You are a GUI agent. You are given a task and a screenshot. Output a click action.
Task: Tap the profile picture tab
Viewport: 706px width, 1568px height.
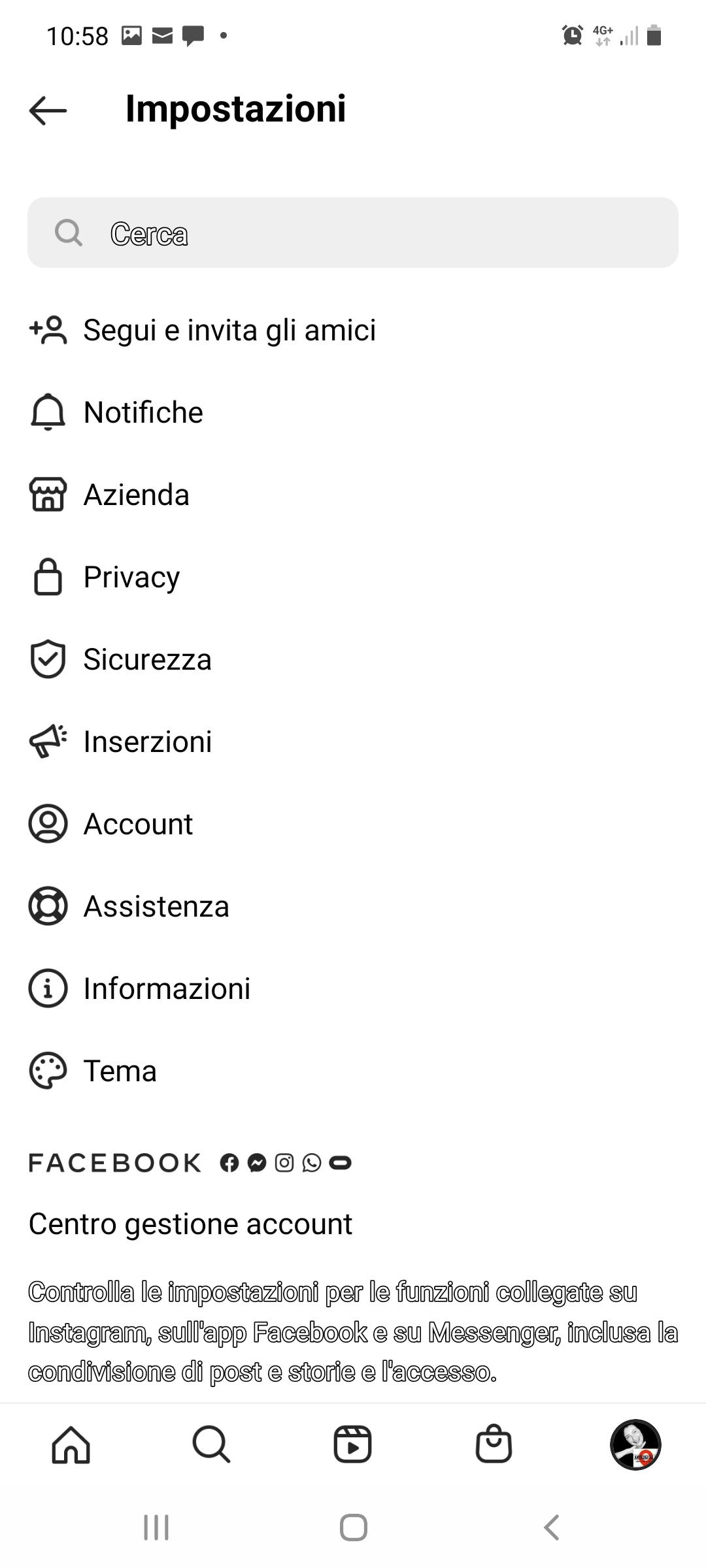(x=635, y=1445)
